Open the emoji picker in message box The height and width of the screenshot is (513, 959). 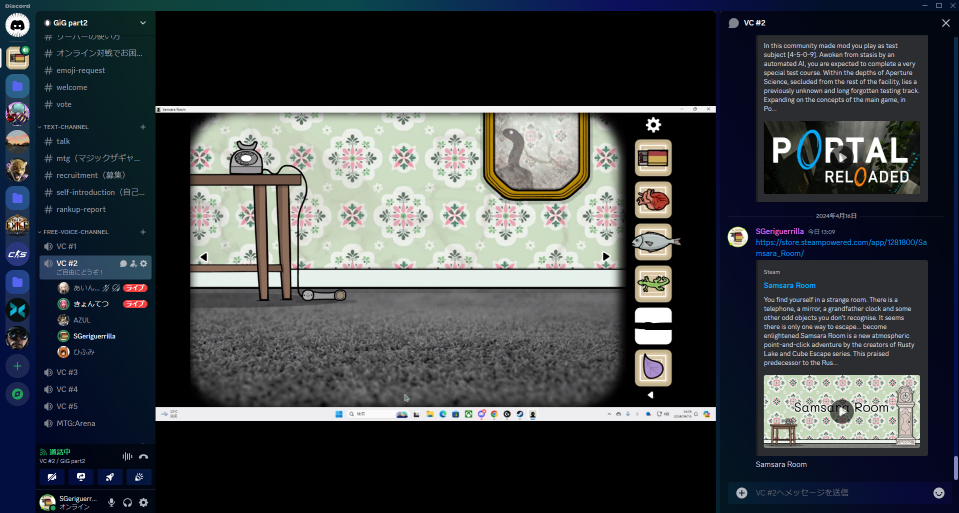pyautogui.click(x=939, y=493)
